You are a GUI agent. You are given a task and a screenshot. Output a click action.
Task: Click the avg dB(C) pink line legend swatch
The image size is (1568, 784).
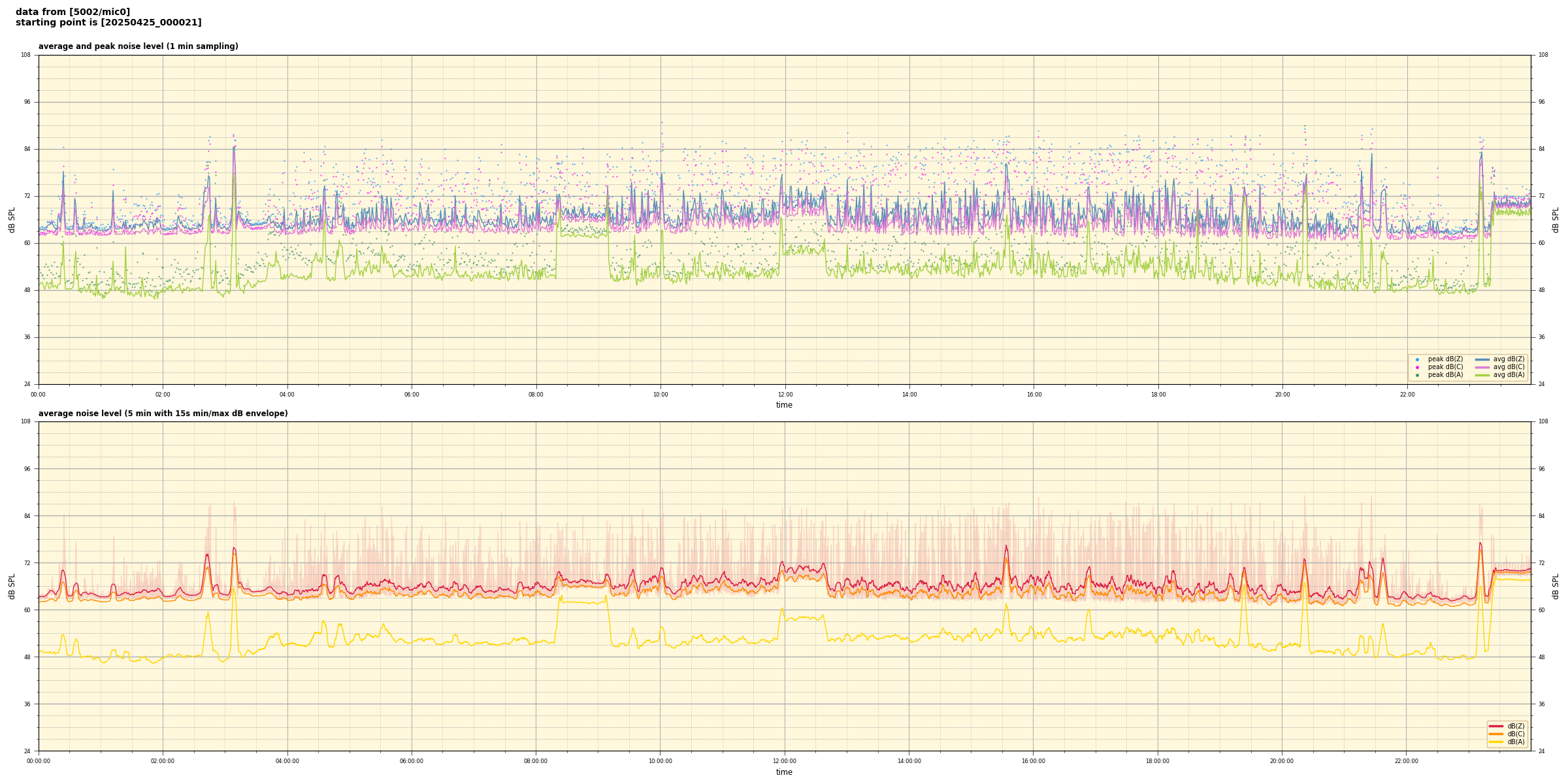coord(1482,367)
